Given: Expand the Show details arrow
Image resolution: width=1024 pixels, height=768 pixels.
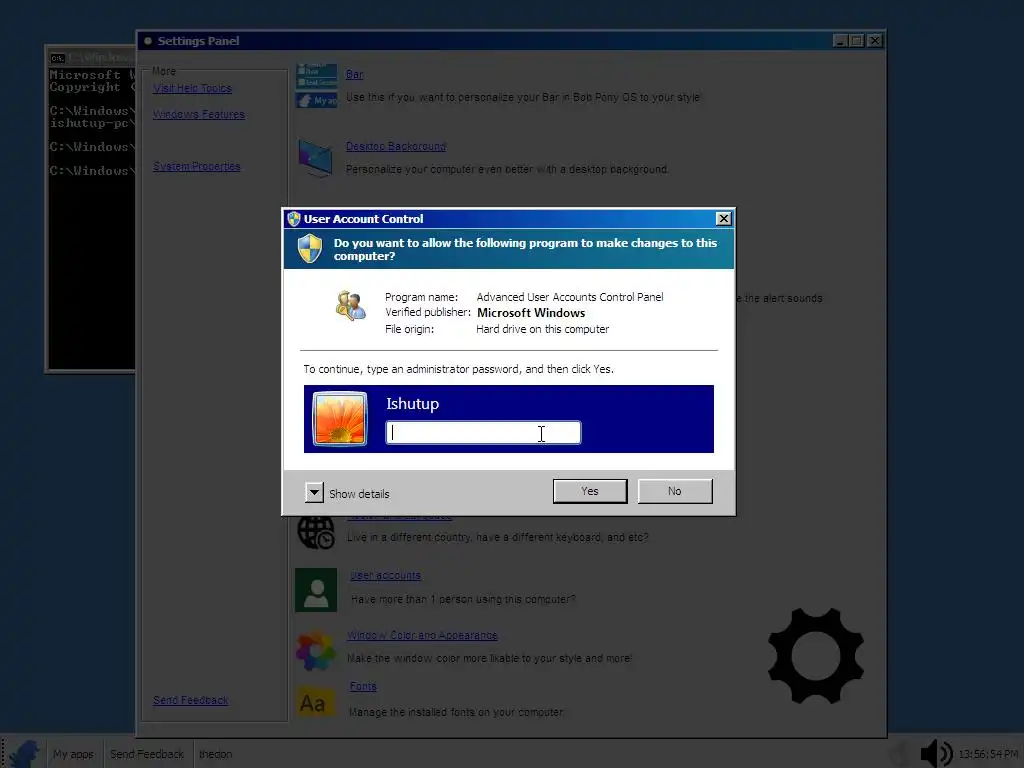Looking at the screenshot, I should pos(314,492).
